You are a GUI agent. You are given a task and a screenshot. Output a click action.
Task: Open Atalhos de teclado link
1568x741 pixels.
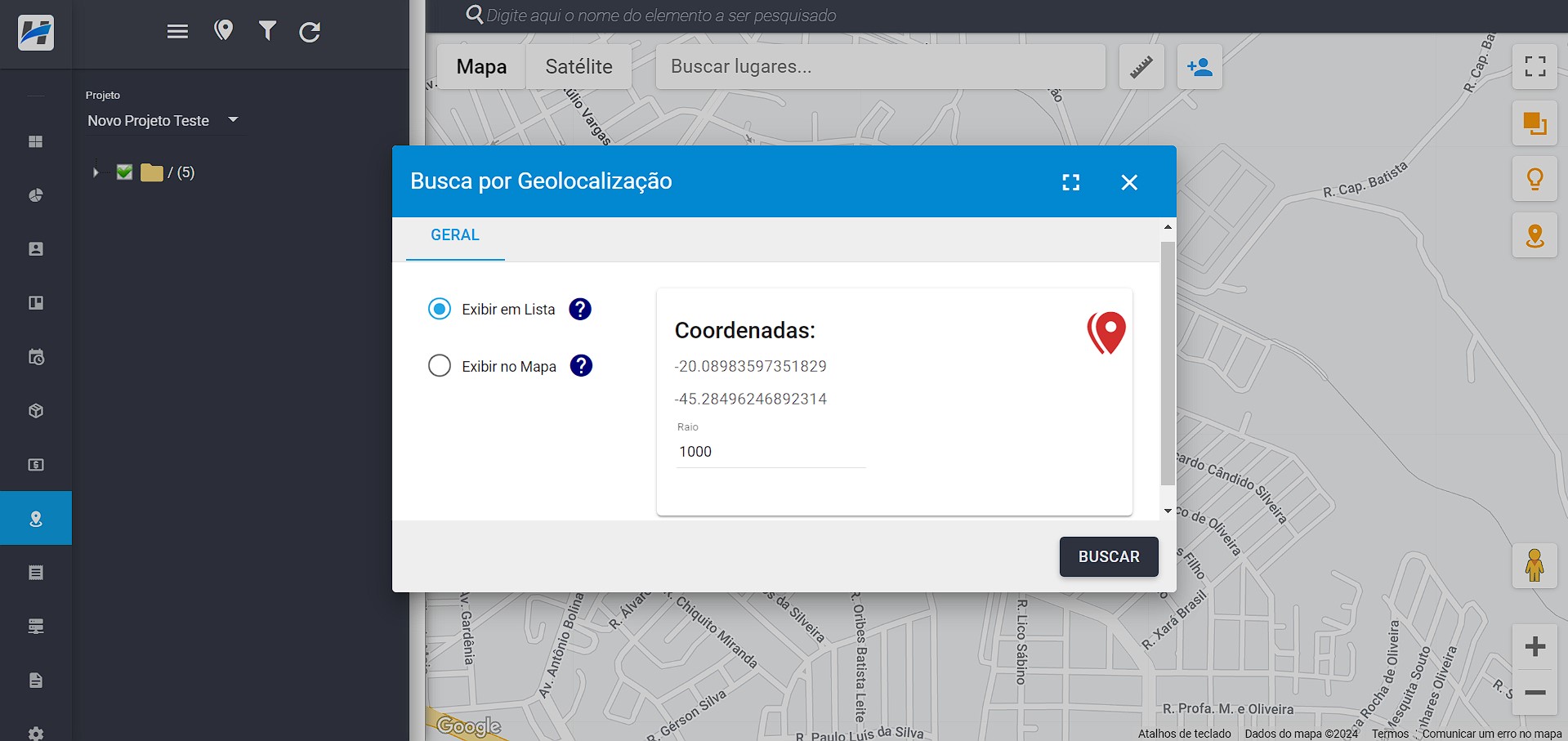1184,734
